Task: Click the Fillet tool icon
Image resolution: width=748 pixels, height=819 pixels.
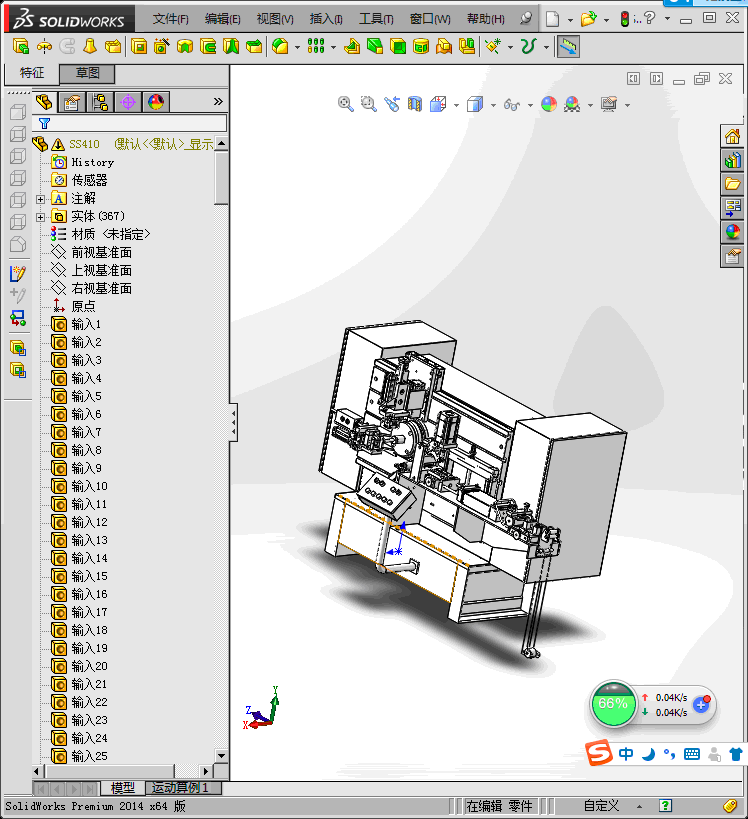Action: [280, 46]
